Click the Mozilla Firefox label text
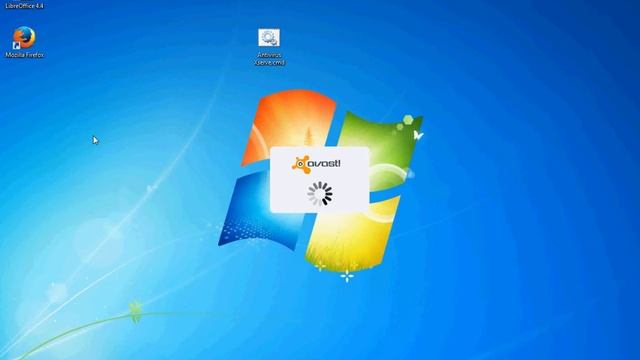Image resolution: width=640 pixels, height=360 pixels. [x=24, y=55]
